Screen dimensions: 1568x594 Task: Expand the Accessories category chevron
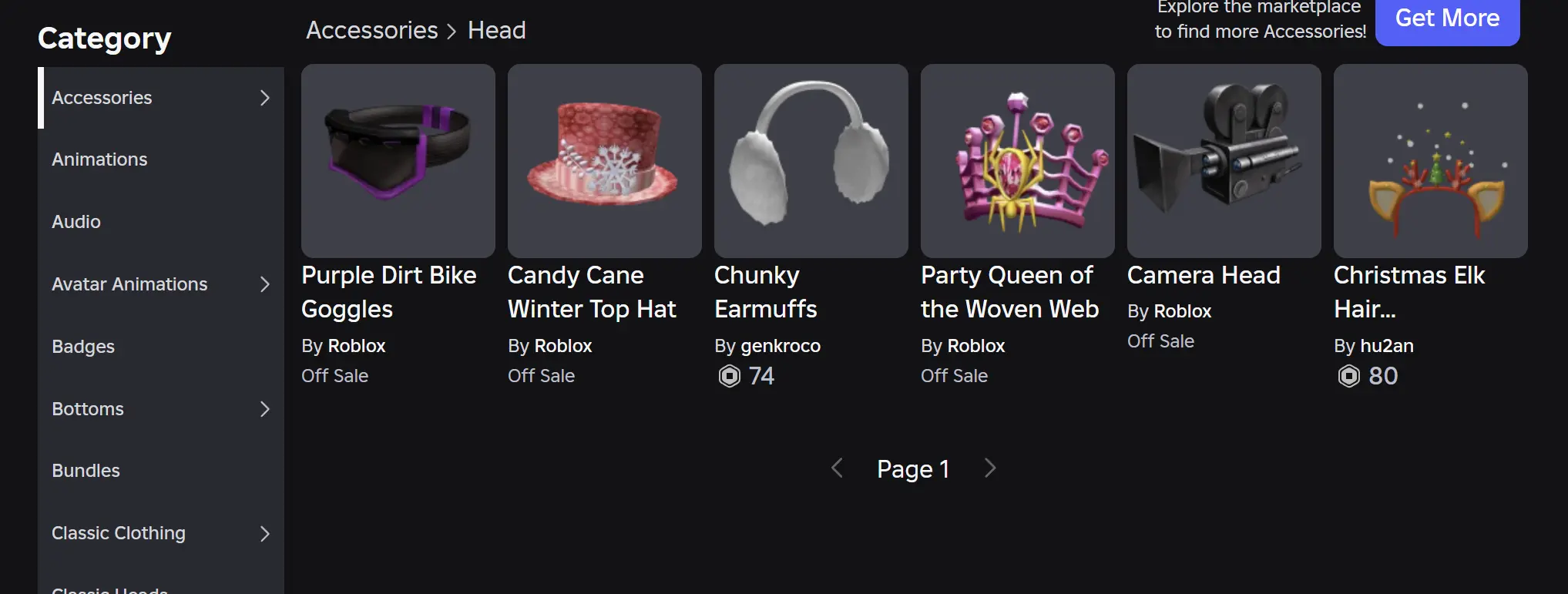pyautogui.click(x=265, y=98)
